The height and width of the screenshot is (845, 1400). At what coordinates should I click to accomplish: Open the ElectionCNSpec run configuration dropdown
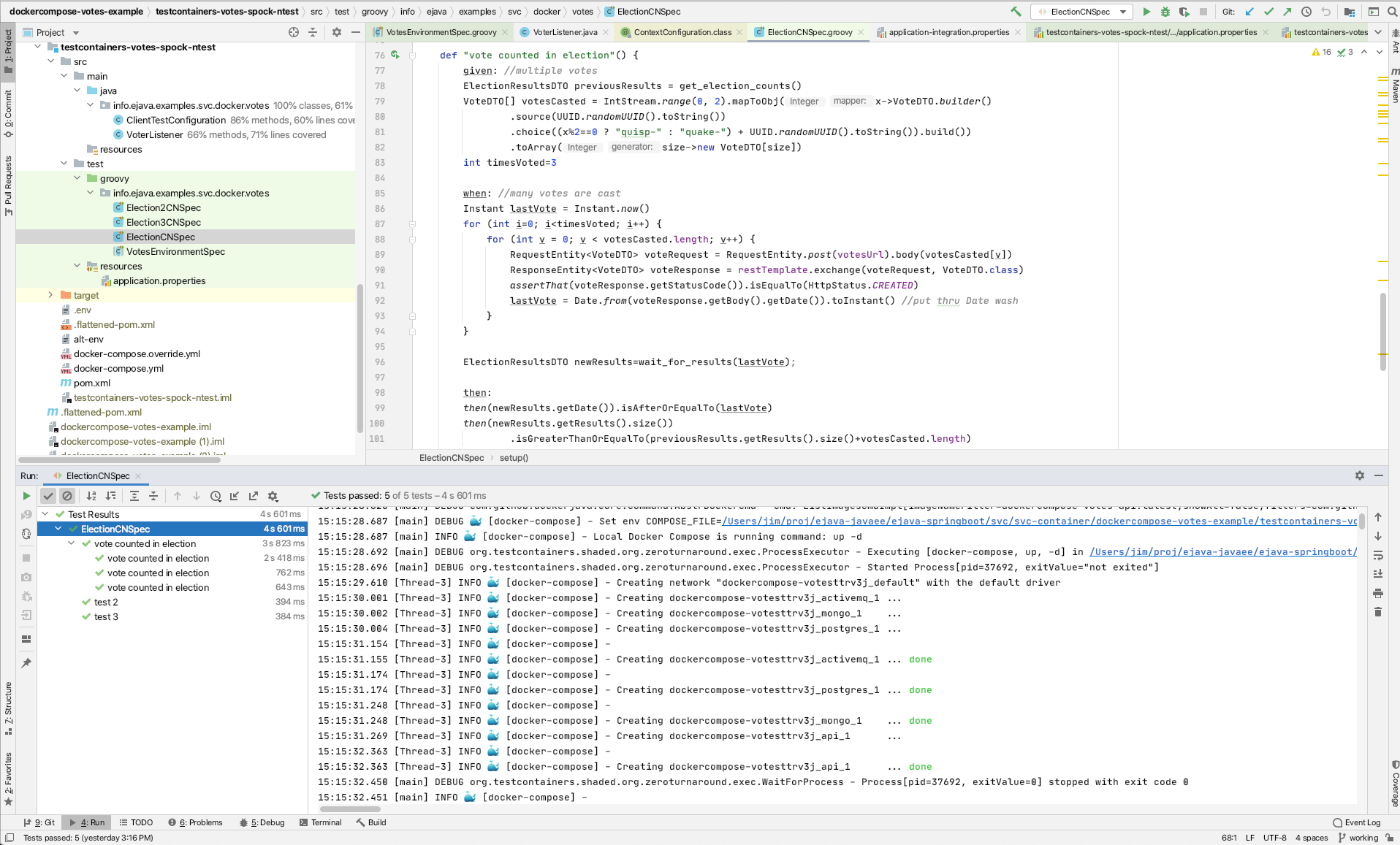[1082, 12]
